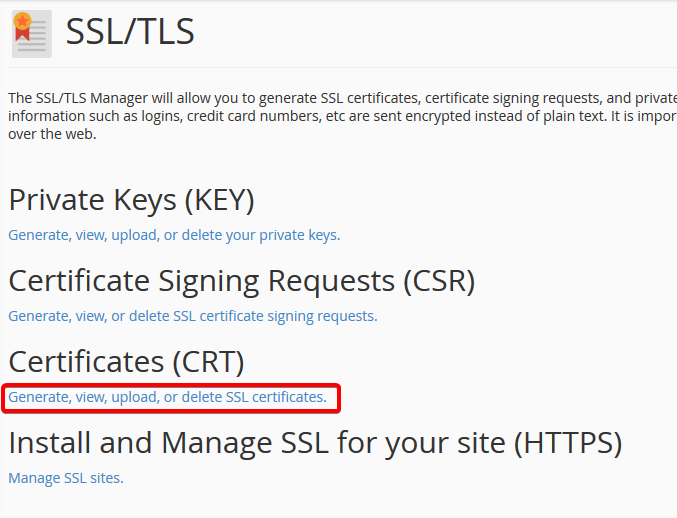Click the orange star badge on certificate icon

point(22,20)
